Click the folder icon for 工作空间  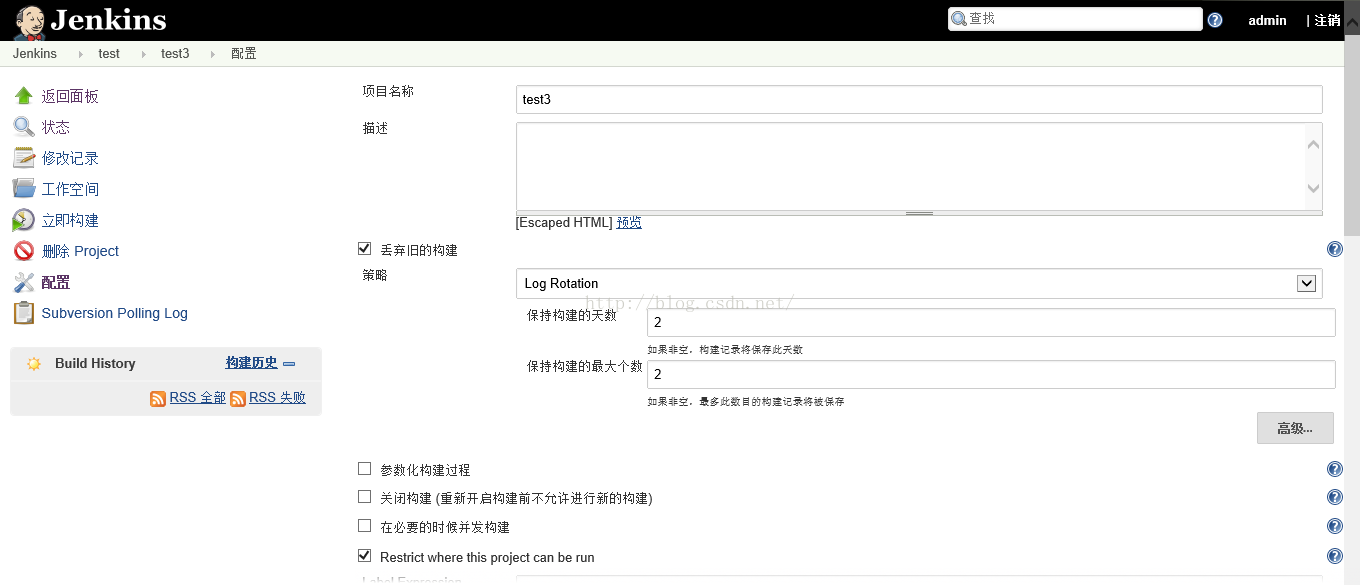(24, 189)
